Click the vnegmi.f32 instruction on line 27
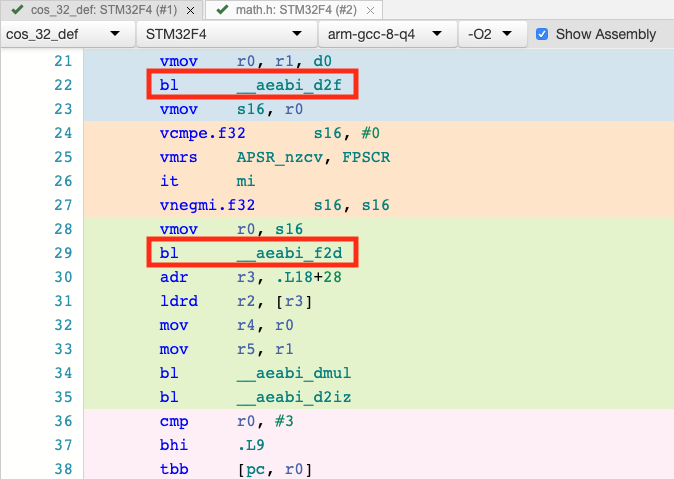674x479 pixels. pyautogui.click(x=207, y=205)
